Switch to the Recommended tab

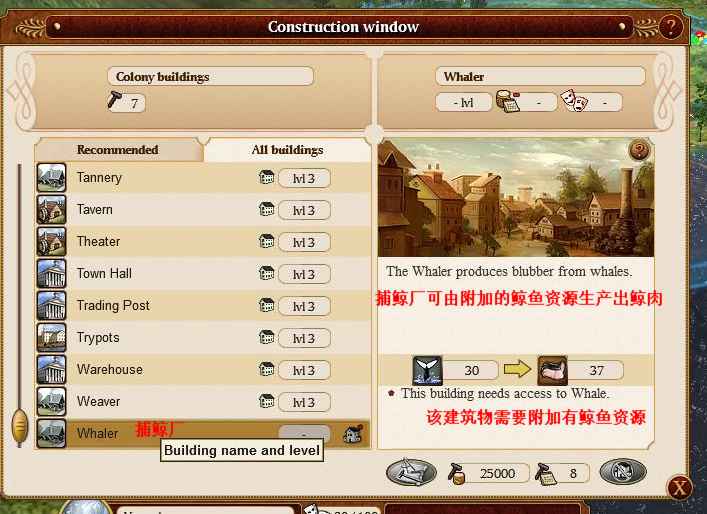coord(118,150)
